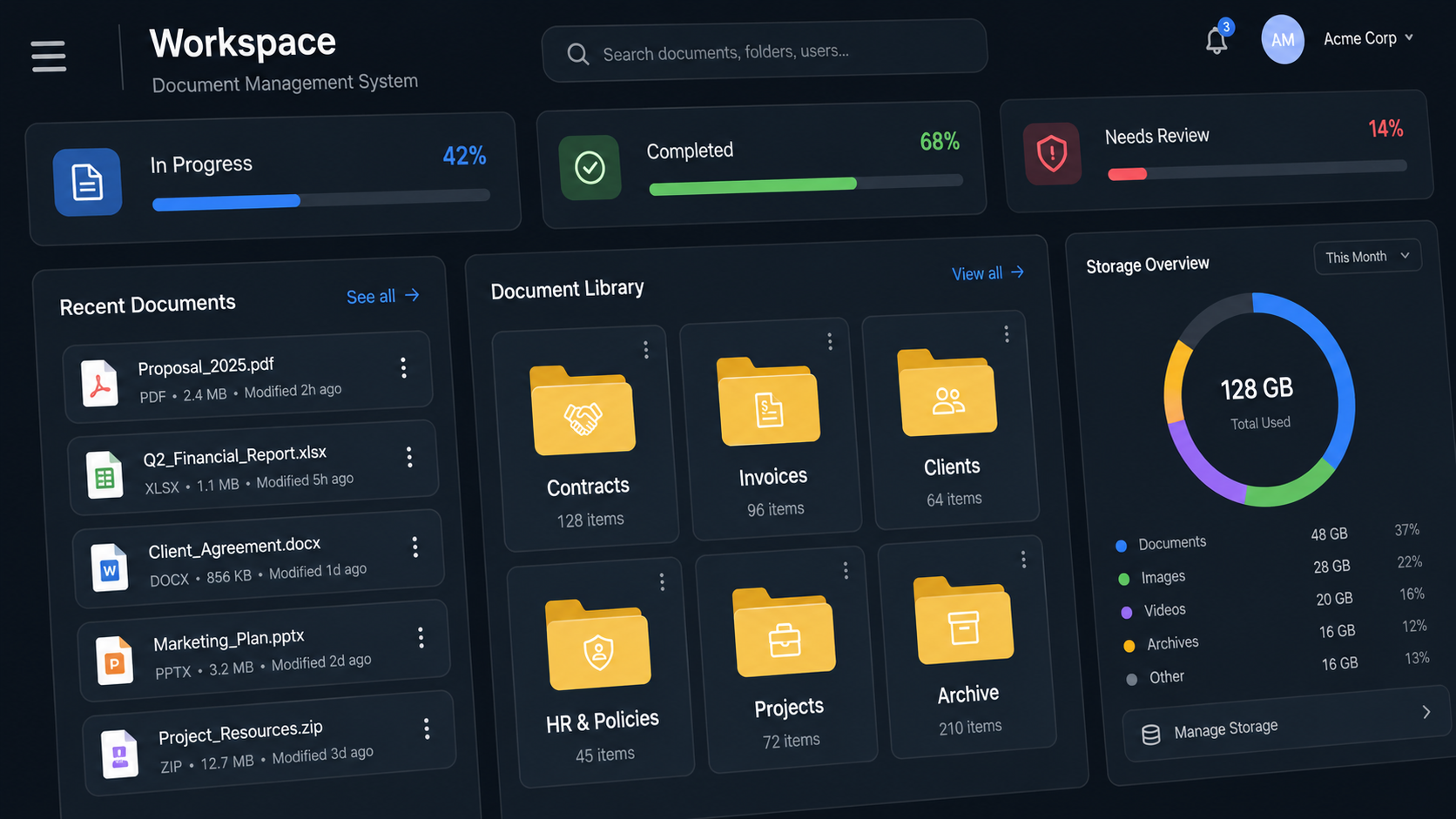Screen dimensions: 1456x819
Task: Click the 14% Needs Review value
Action: click(x=1385, y=129)
